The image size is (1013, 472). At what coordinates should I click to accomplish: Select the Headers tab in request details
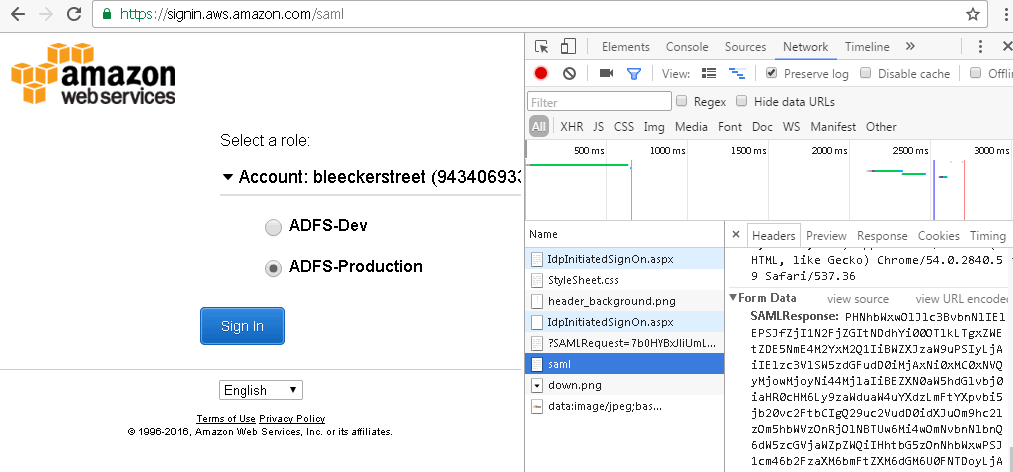pyautogui.click(x=773, y=236)
